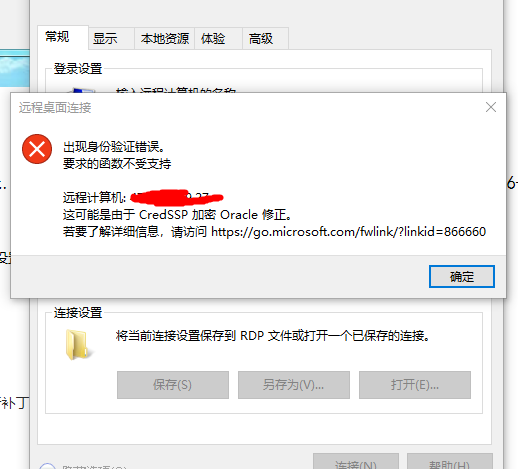Click the 远程桌面连接 dialog title bar
Image resolution: width=518 pixels, height=469 pixels.
pos(247,107)
